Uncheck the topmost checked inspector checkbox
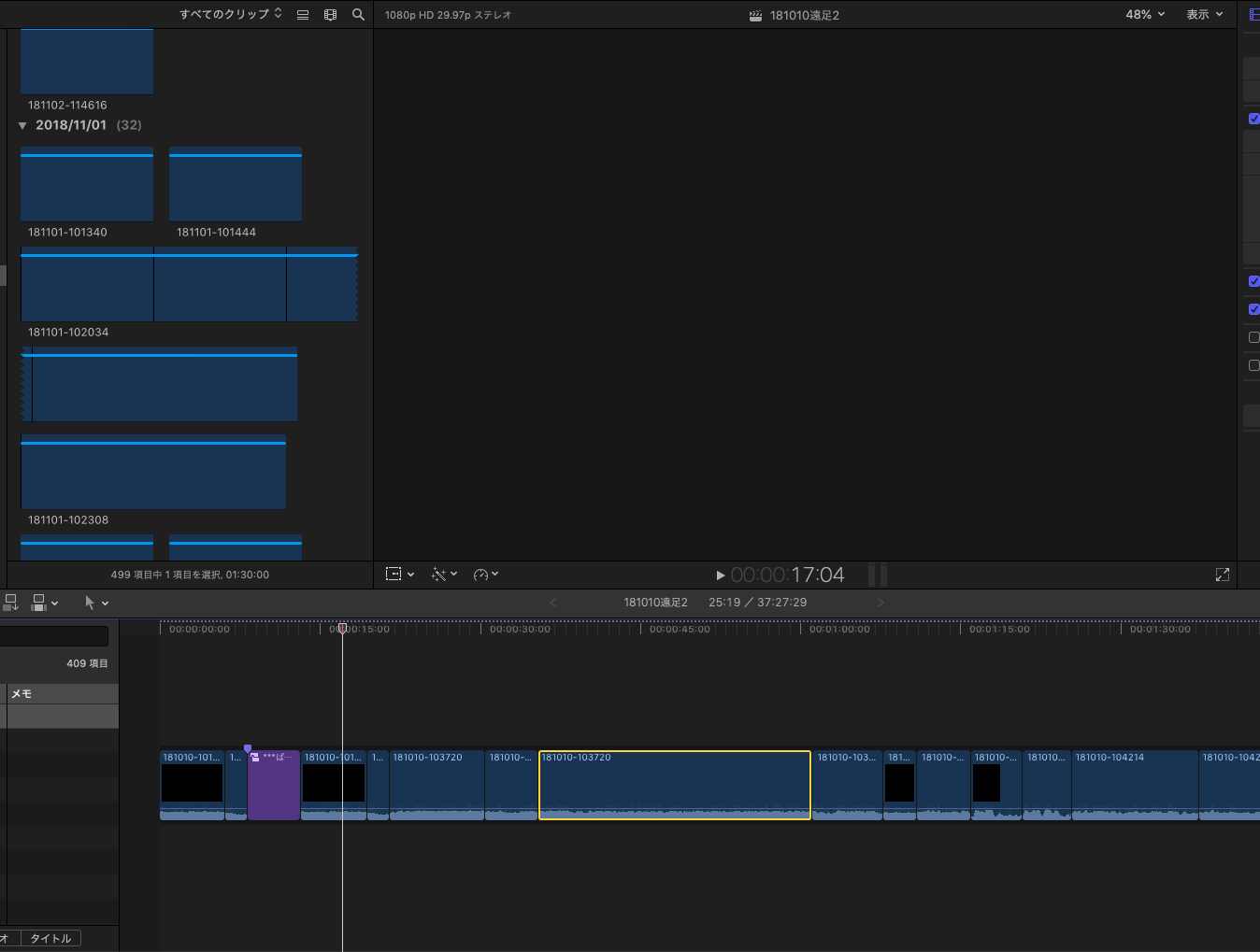This screenshot has height=952, width=1260. [1253, 119]
